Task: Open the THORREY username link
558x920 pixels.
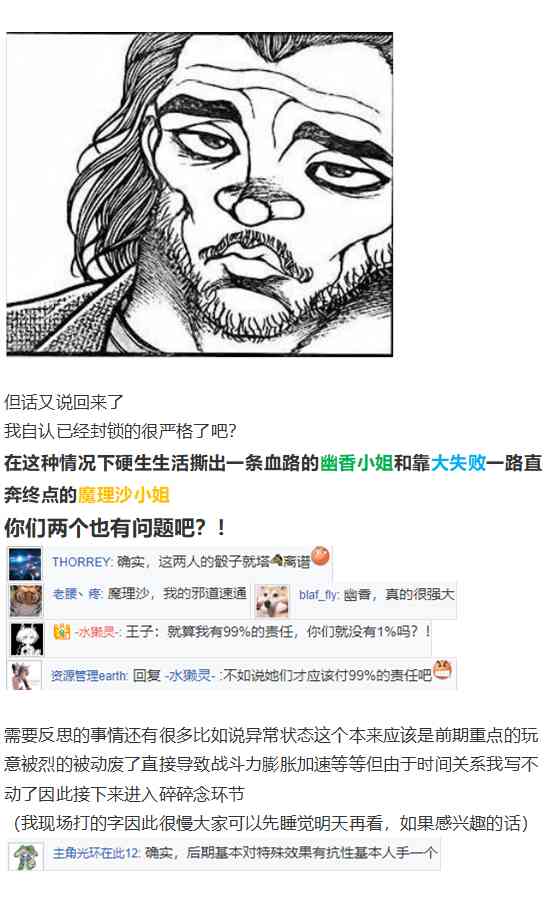Action: (x=82, y=562)
